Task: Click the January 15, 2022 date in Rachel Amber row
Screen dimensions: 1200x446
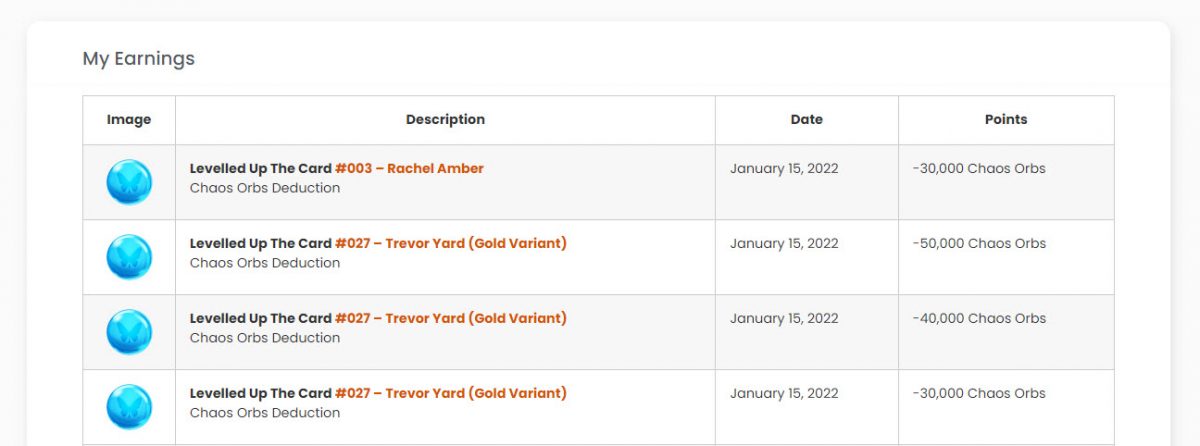Action: [784, 168]
